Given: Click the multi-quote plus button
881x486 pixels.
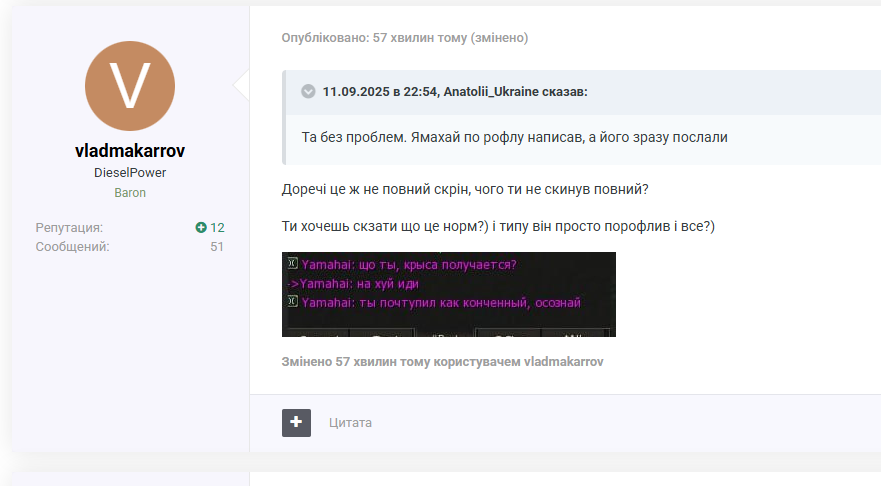Looking at the screenshot, I should click(x=296, y=423).
